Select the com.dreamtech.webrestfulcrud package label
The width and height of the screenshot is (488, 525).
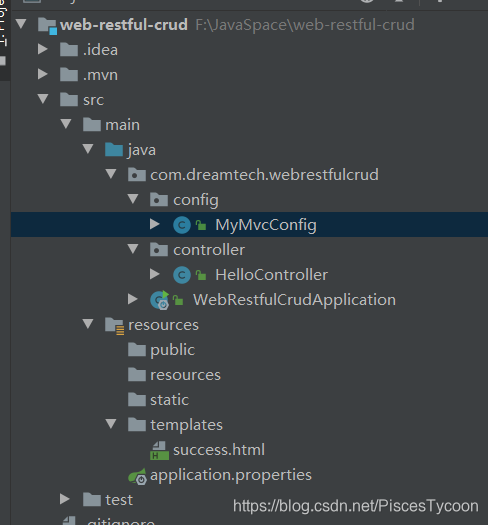(x=264, y=174)
